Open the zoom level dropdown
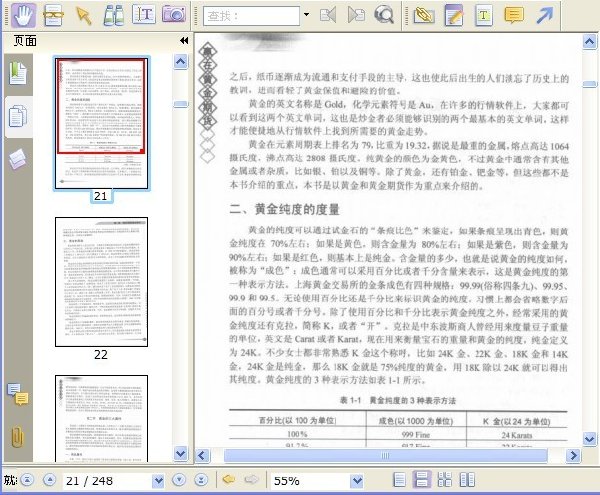600x495 pixels. [x=357, y=480]
